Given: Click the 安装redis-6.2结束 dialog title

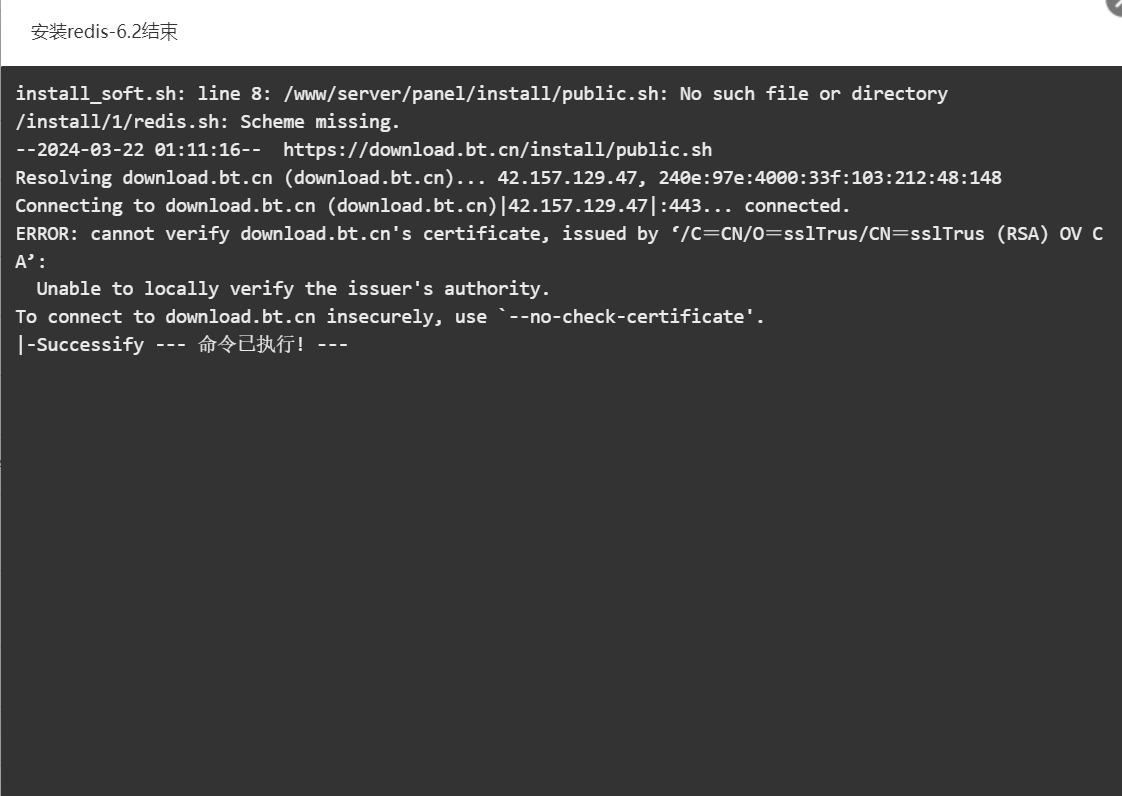Looking at the screenshot, I should tap(104, 31).
